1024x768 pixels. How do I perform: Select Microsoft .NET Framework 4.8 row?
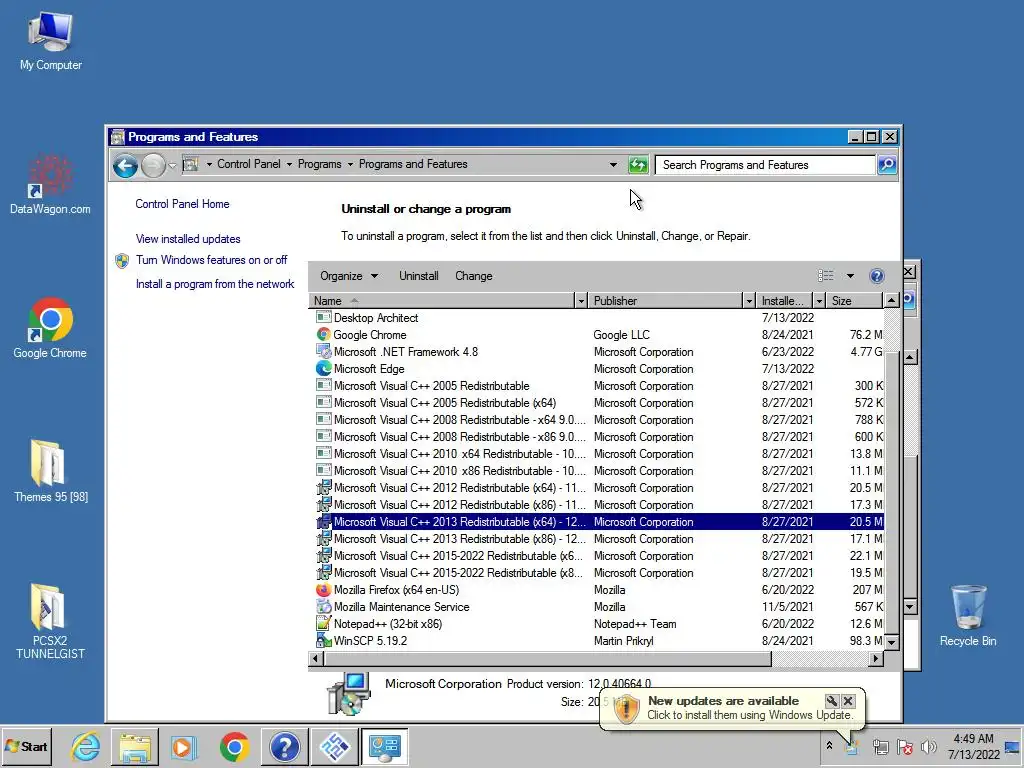[x=596, y=351]
